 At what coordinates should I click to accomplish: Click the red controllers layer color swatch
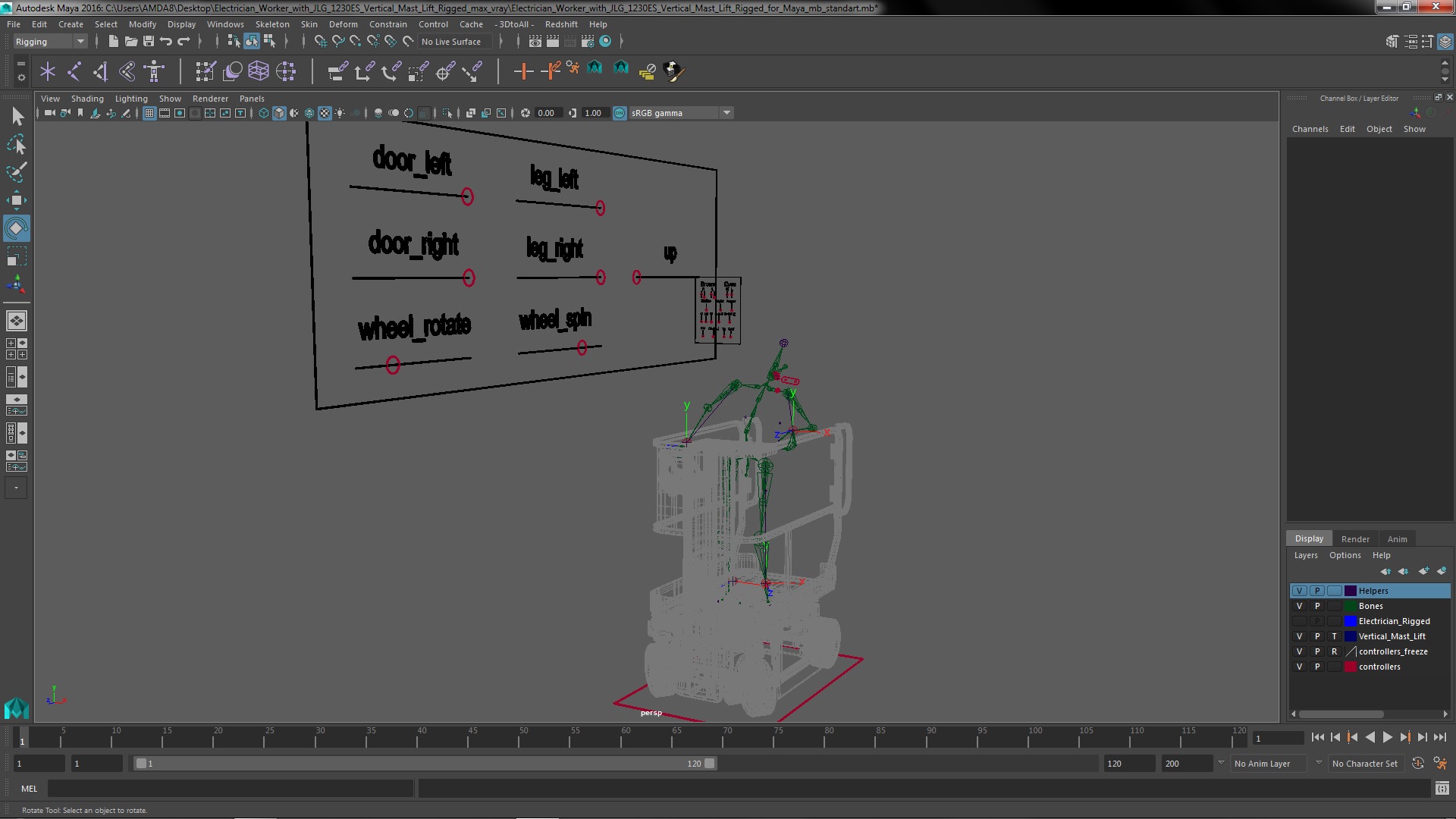tap(1351, 667)
